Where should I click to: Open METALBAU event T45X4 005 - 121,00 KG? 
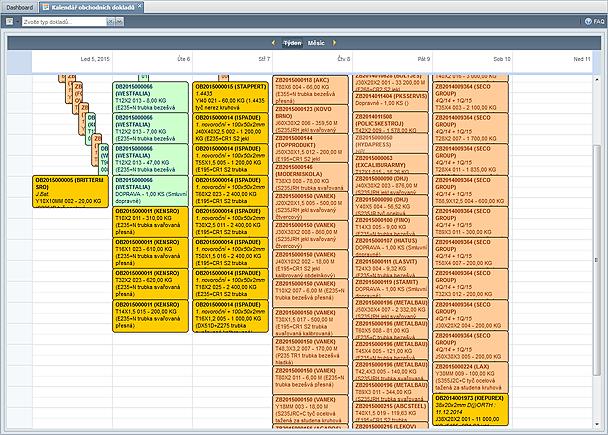pyautogui.click(x=390, y=350)
